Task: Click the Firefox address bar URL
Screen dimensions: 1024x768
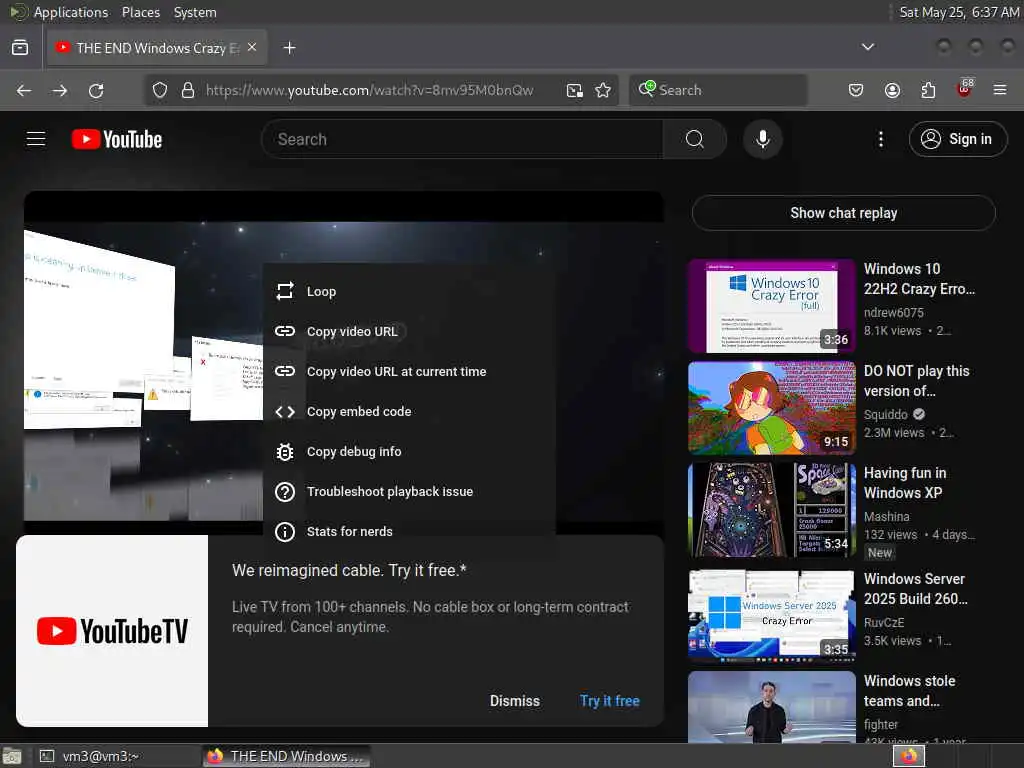Action: 370,90
